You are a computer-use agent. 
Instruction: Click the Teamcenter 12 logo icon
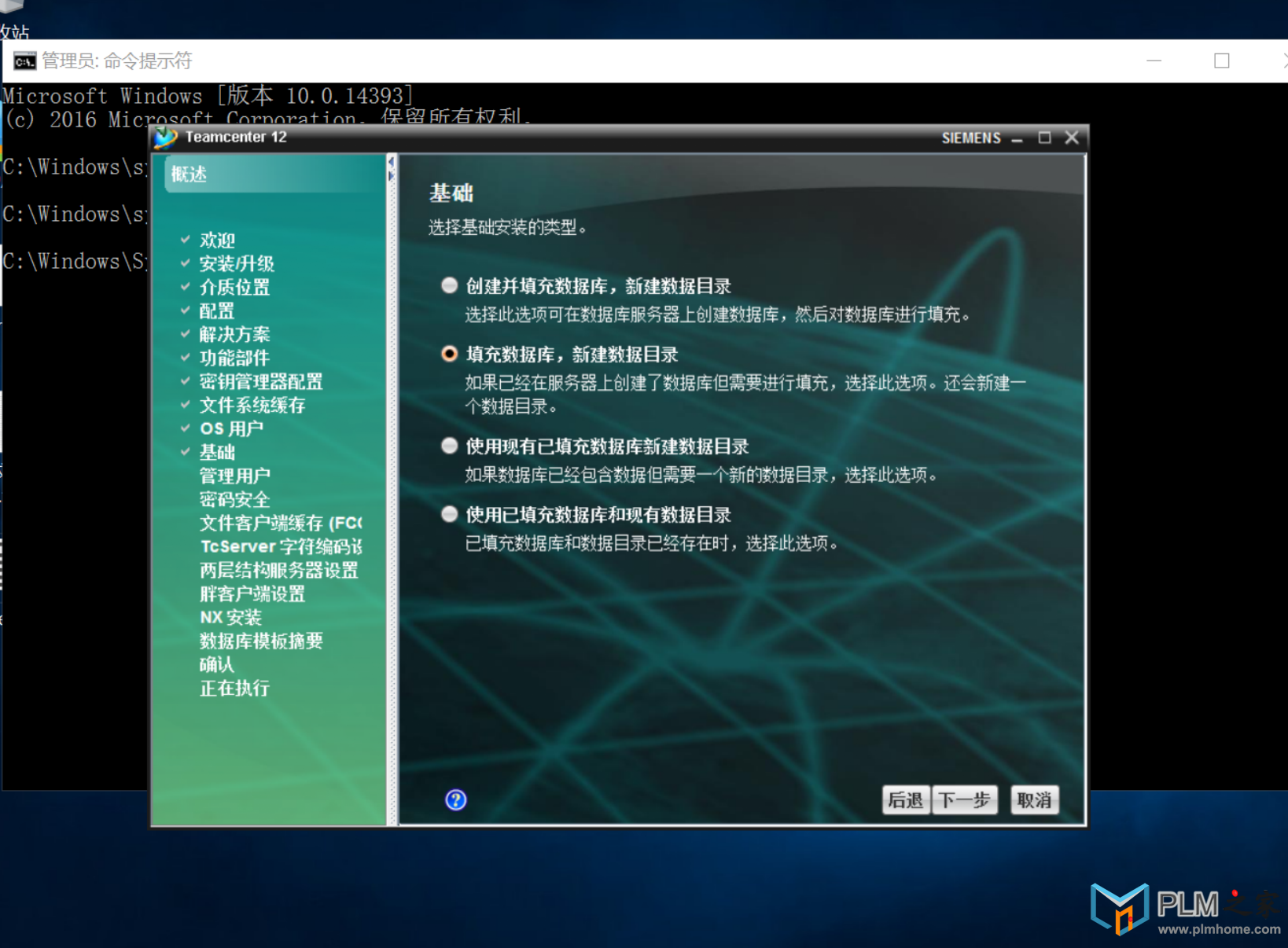coord(166,138)
